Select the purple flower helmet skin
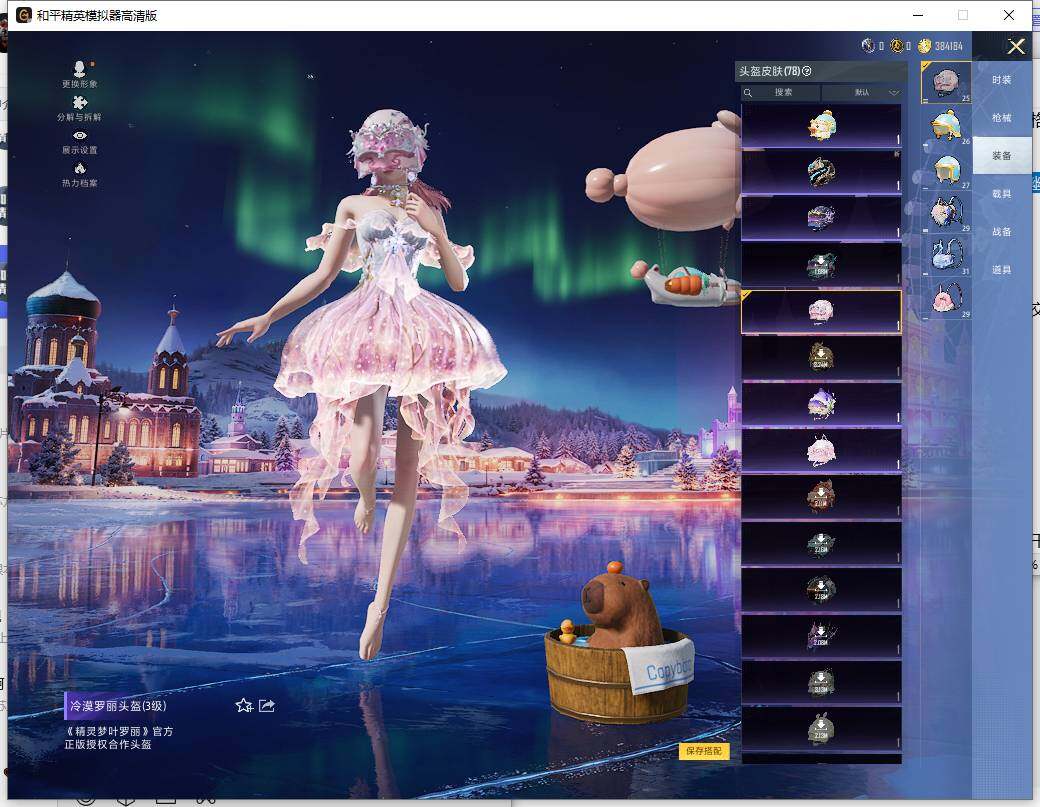This screenshot has width=1040, height=807. click(821, 404)
